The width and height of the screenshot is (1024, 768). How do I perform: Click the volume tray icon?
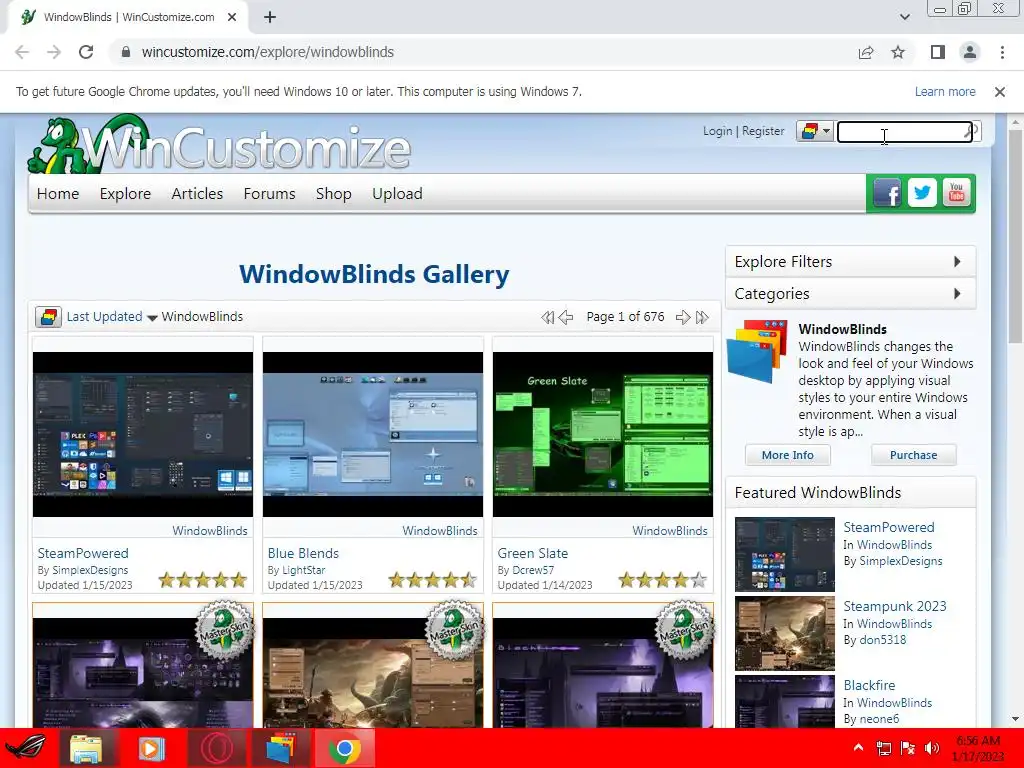(x=932, y=748)
